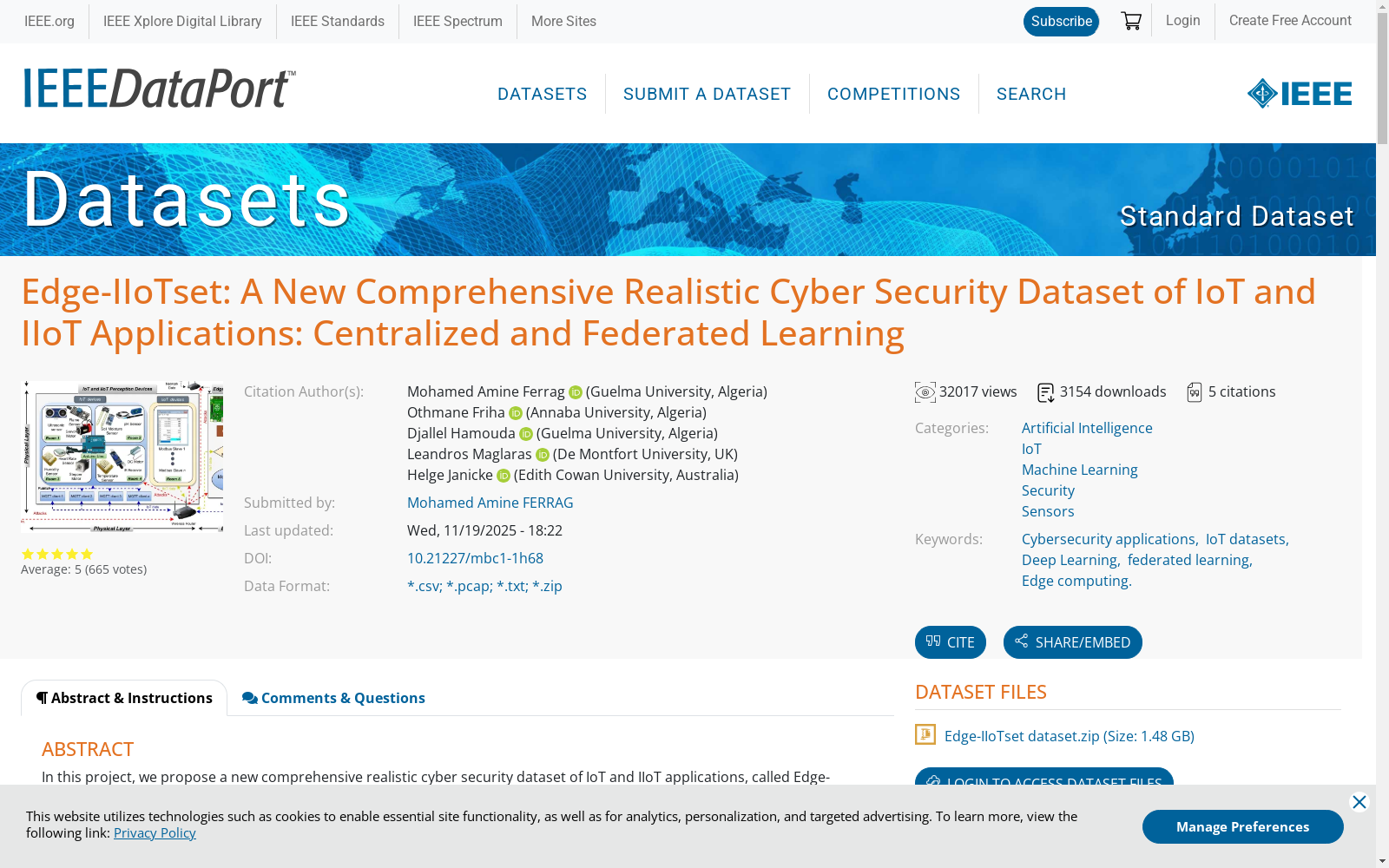Click the downloads document icon
Screen dimensions: 1389x868
[1046, 393]
